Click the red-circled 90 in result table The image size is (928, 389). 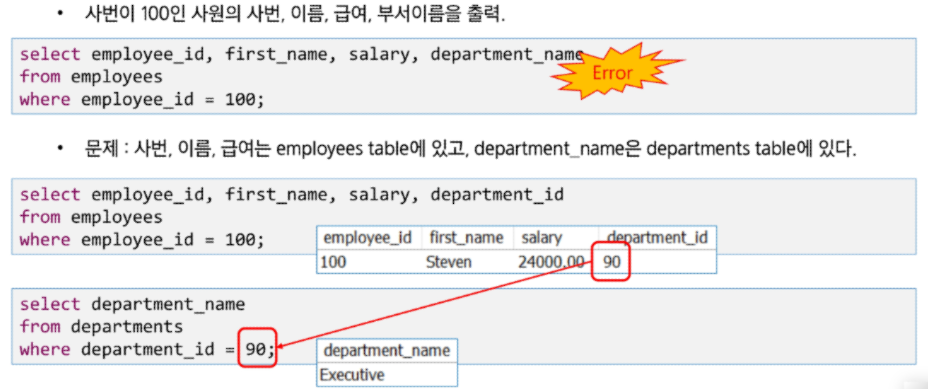[x=611, y=261]
